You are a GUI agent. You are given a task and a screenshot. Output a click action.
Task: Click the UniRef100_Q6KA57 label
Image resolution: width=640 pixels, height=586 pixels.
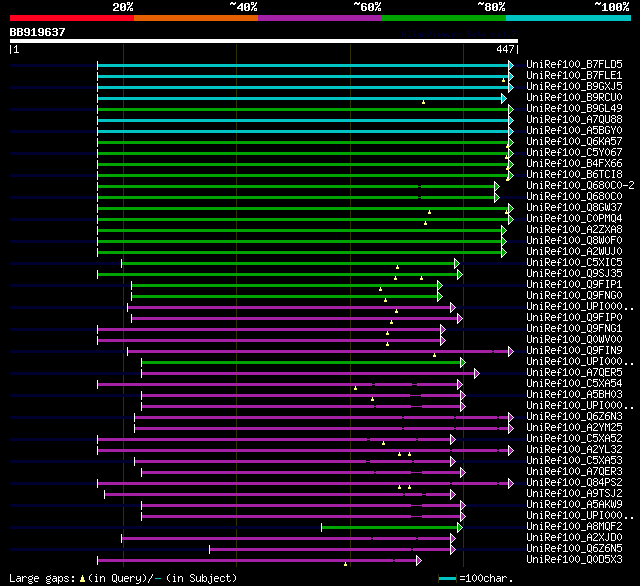[574, 142]
